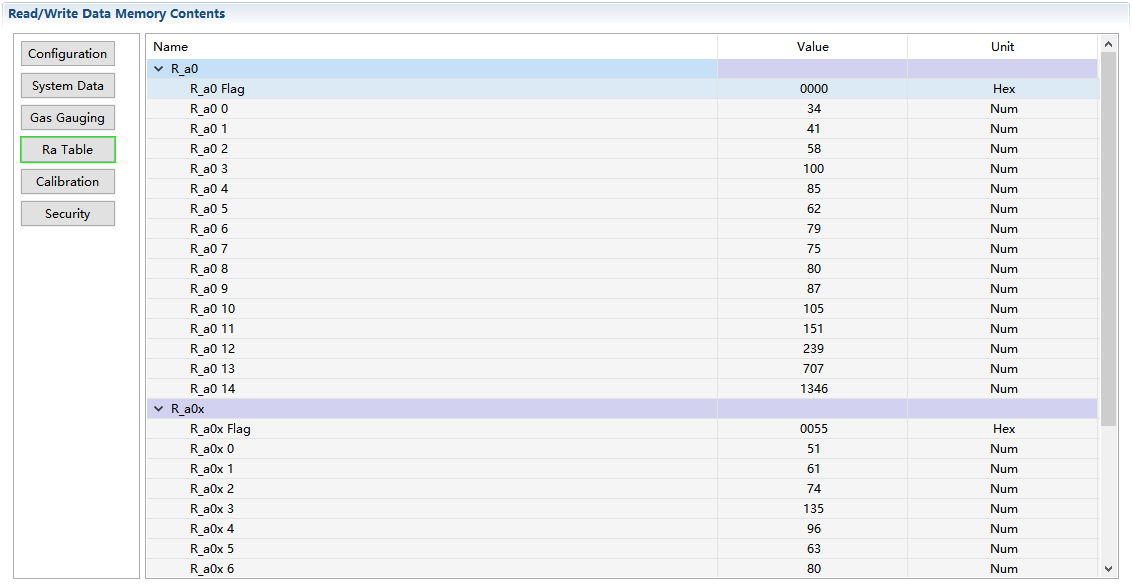The height and width of the screenshot is (588, 1132).
Task: Select the R_a0 8 row name
Action: click(x=209, y=269)
